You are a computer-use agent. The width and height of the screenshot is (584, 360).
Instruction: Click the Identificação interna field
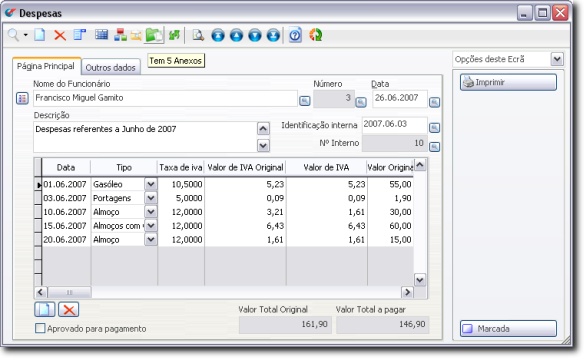(x=394, y=125)
